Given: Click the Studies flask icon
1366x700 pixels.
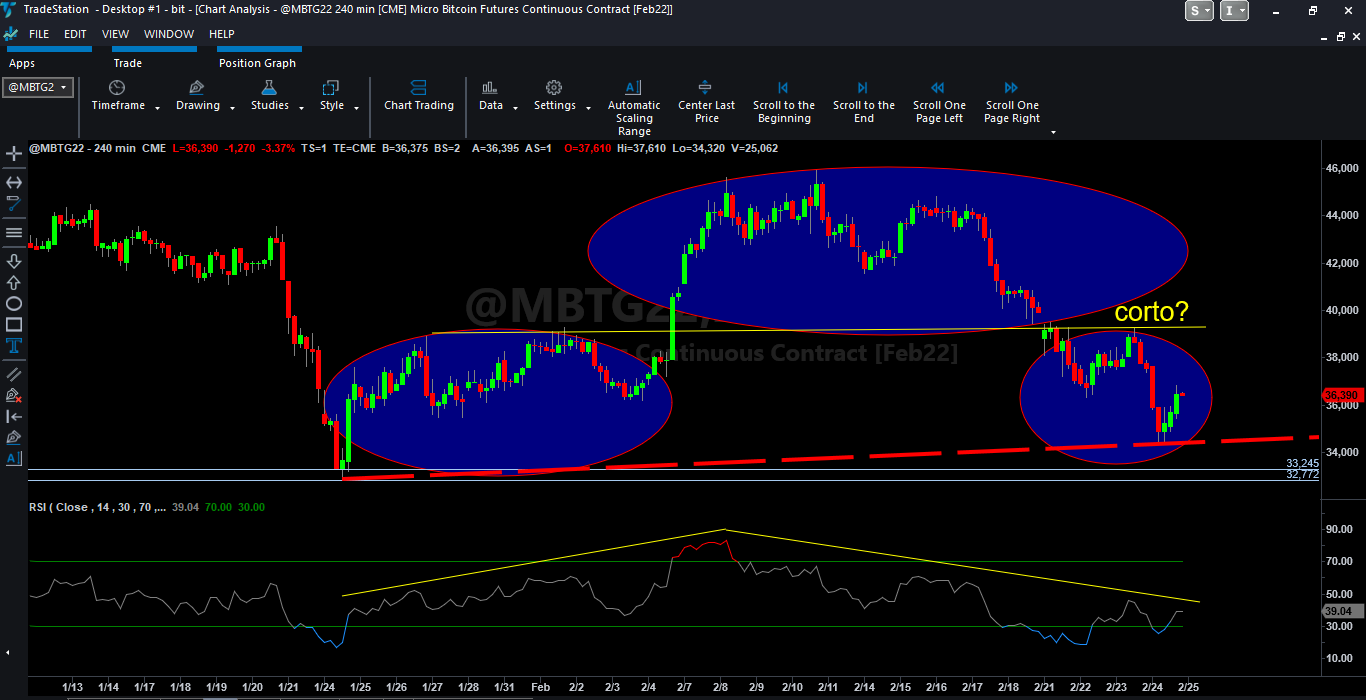Looking at the screenshot, I should click(x=269, y=88).
